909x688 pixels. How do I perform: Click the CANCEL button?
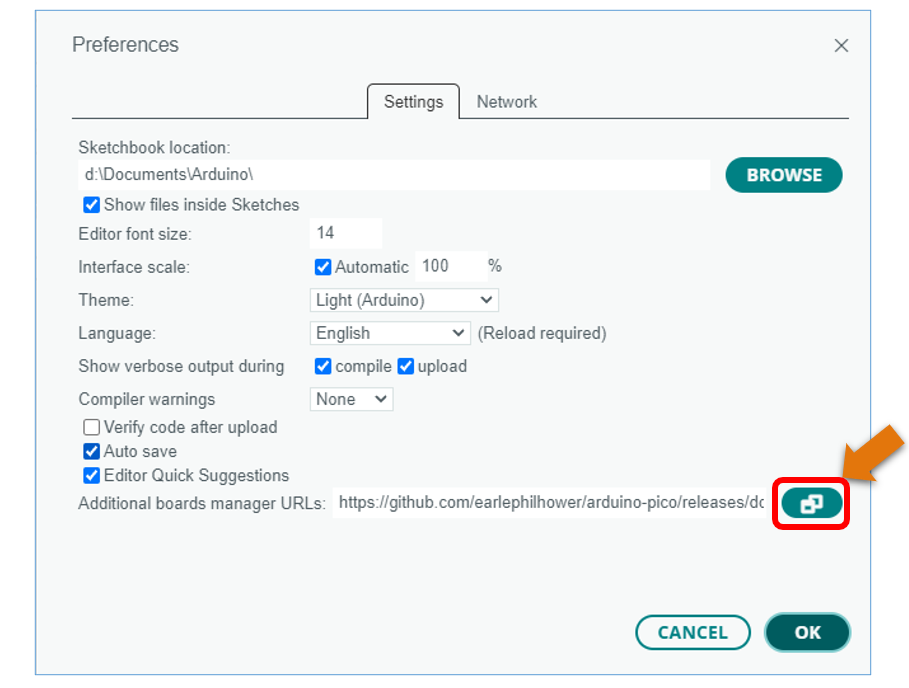tap(693, 632)
